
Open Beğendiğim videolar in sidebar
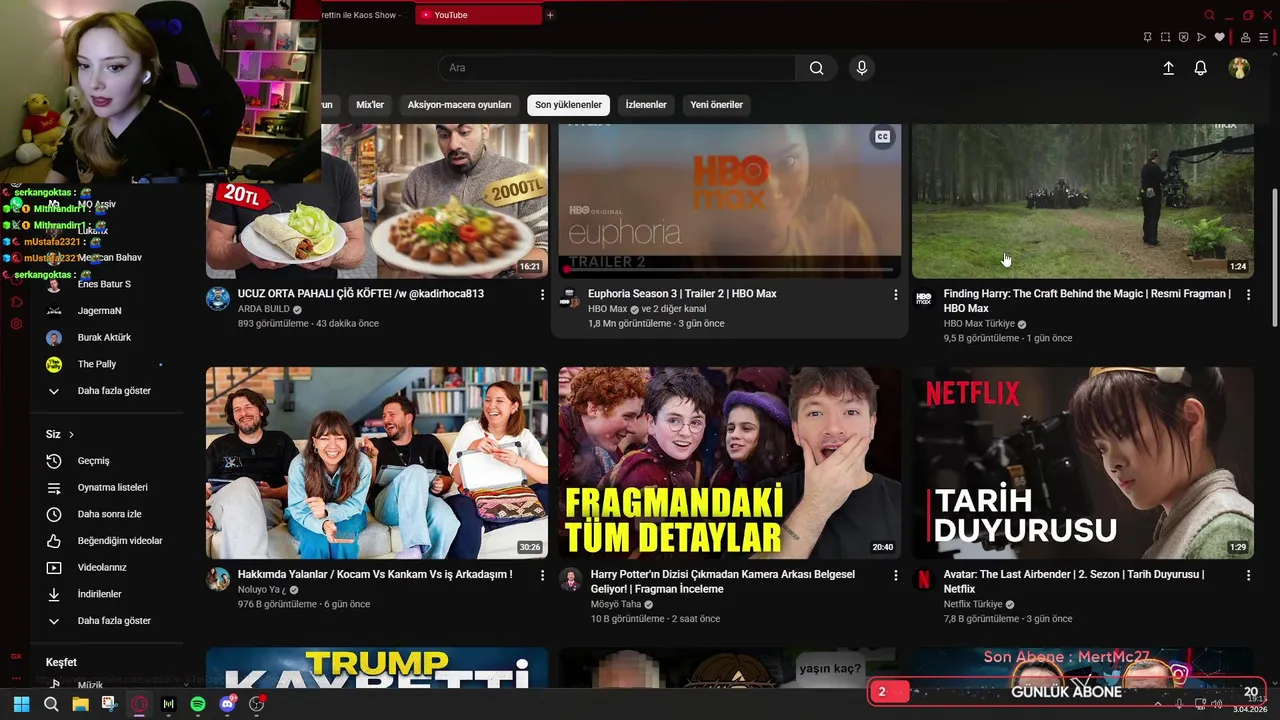[x=119, y=541]
